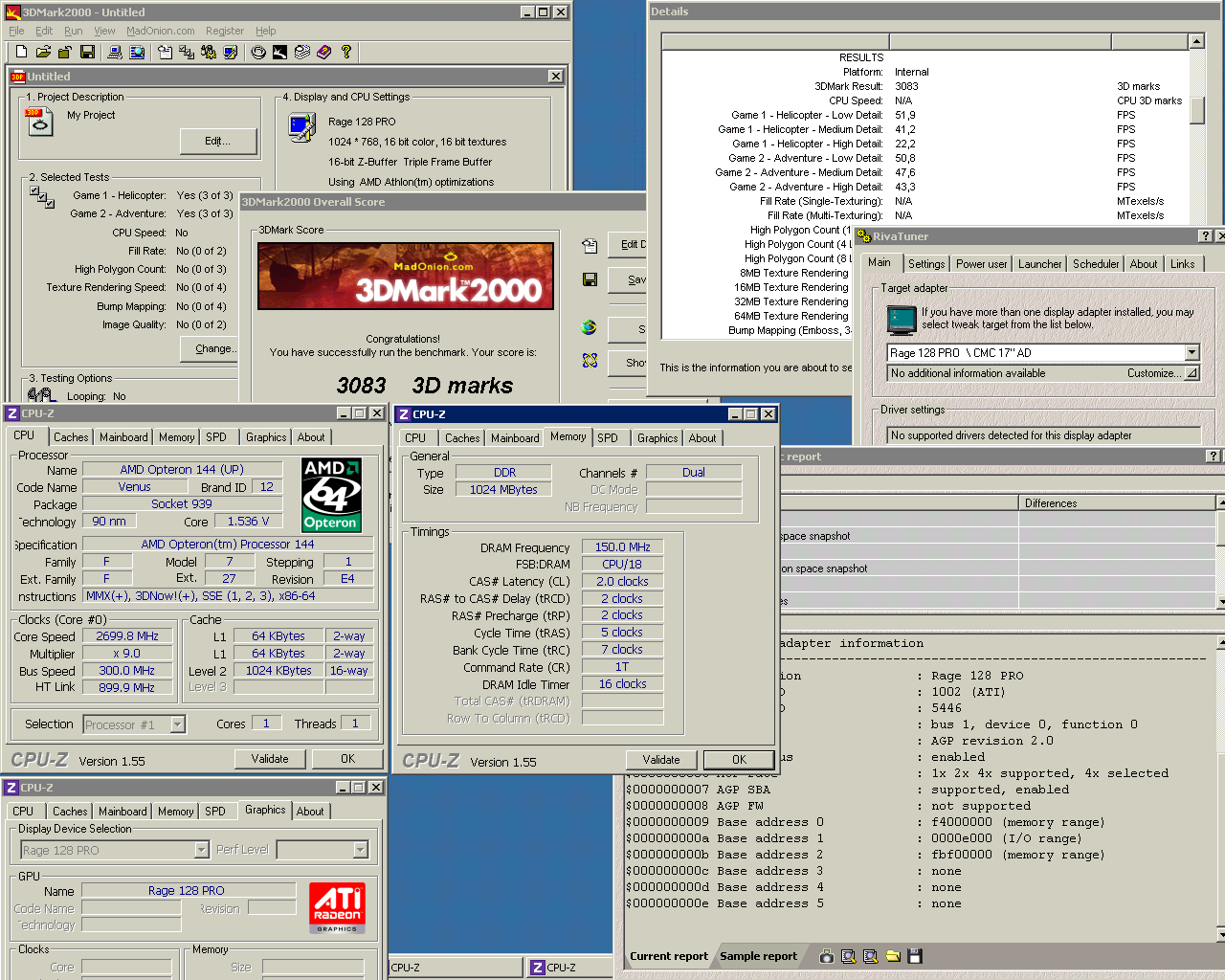The height and width of the screenshot is (980, 1225).
Task: Click the AMD Opteron 144 (UP) name field
Action: point(182,470)
